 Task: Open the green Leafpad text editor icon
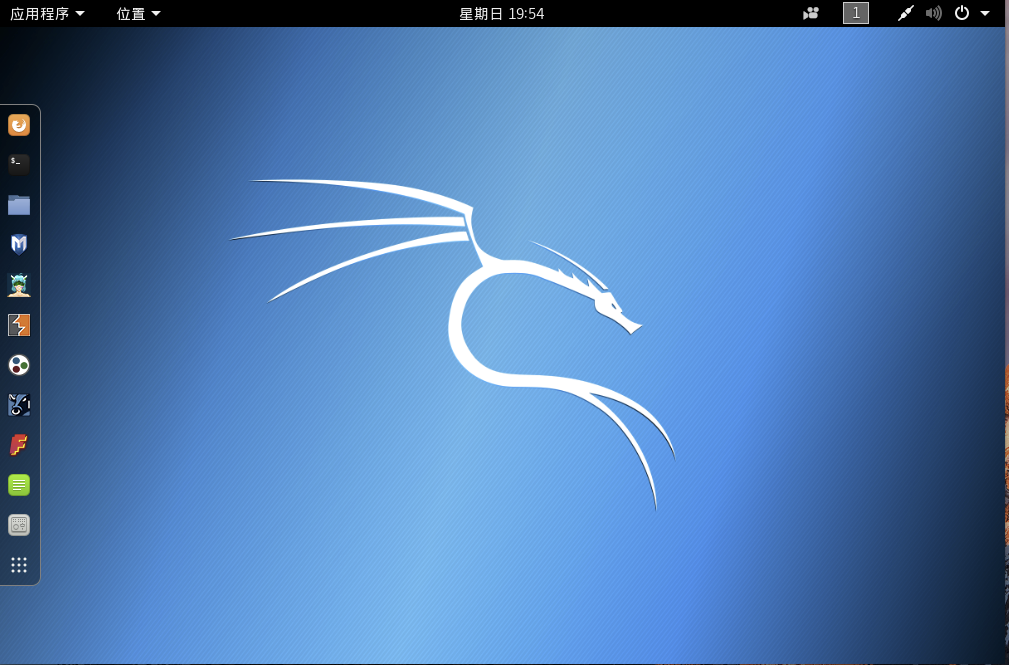[x=19, y=485]
